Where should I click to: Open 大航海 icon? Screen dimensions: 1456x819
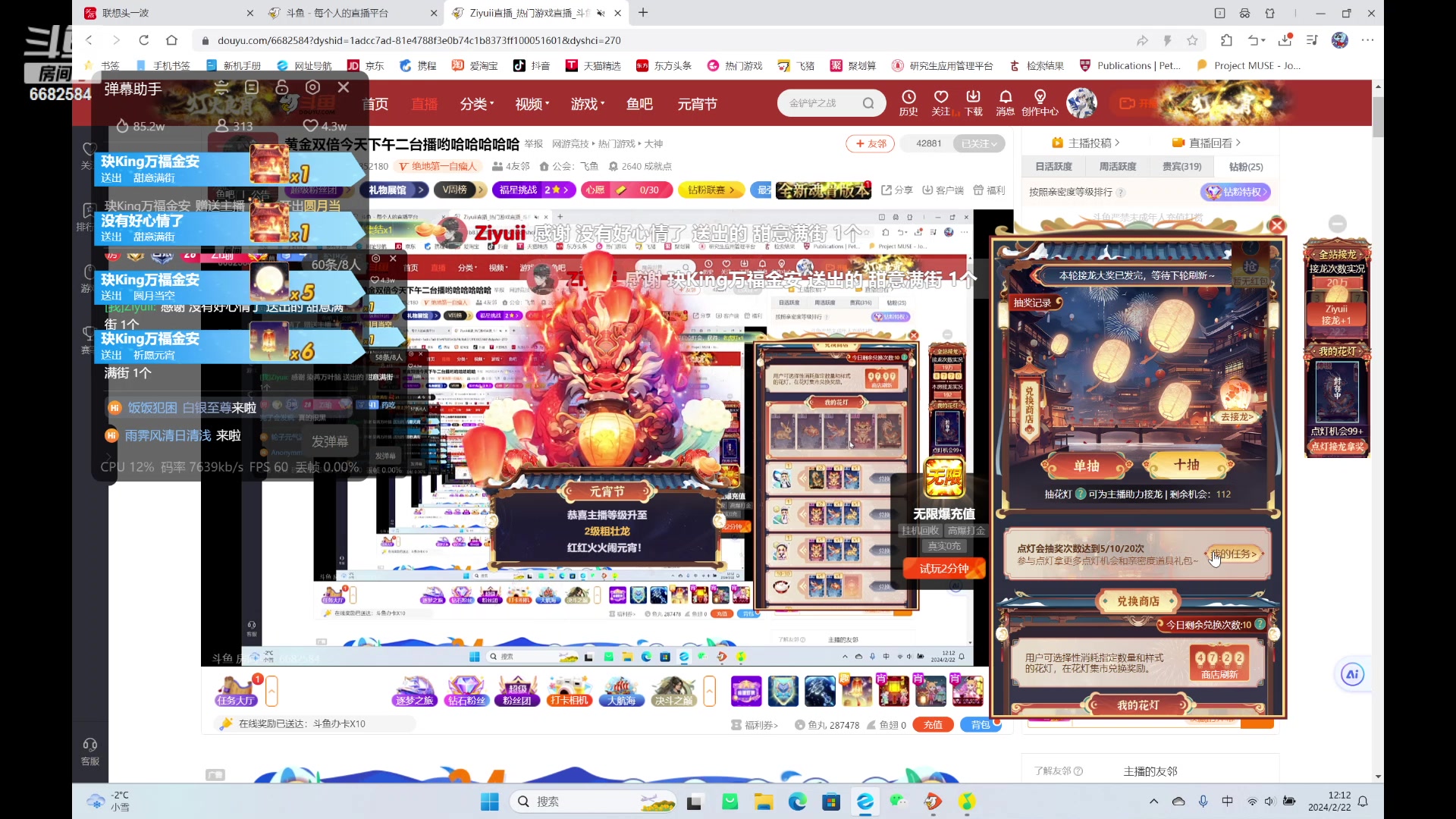pos(621,691)
